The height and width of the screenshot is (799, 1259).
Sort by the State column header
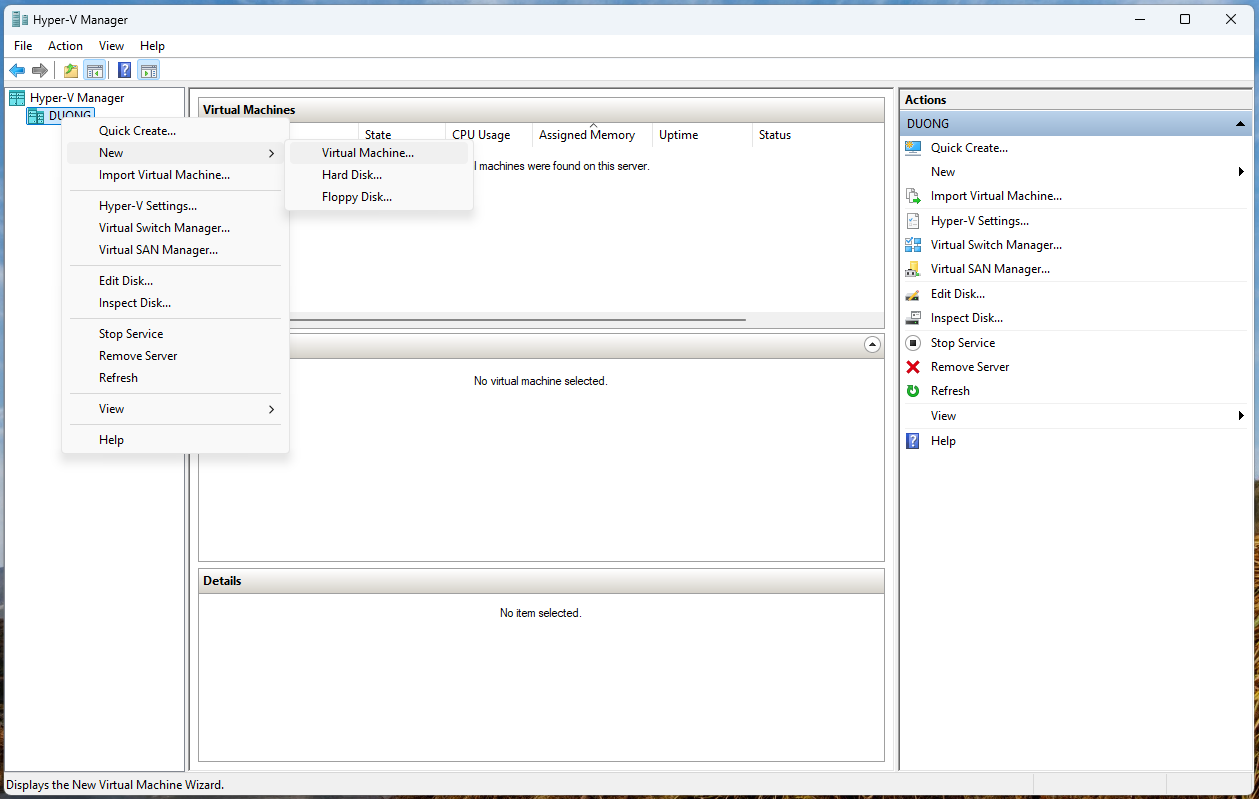401,135
